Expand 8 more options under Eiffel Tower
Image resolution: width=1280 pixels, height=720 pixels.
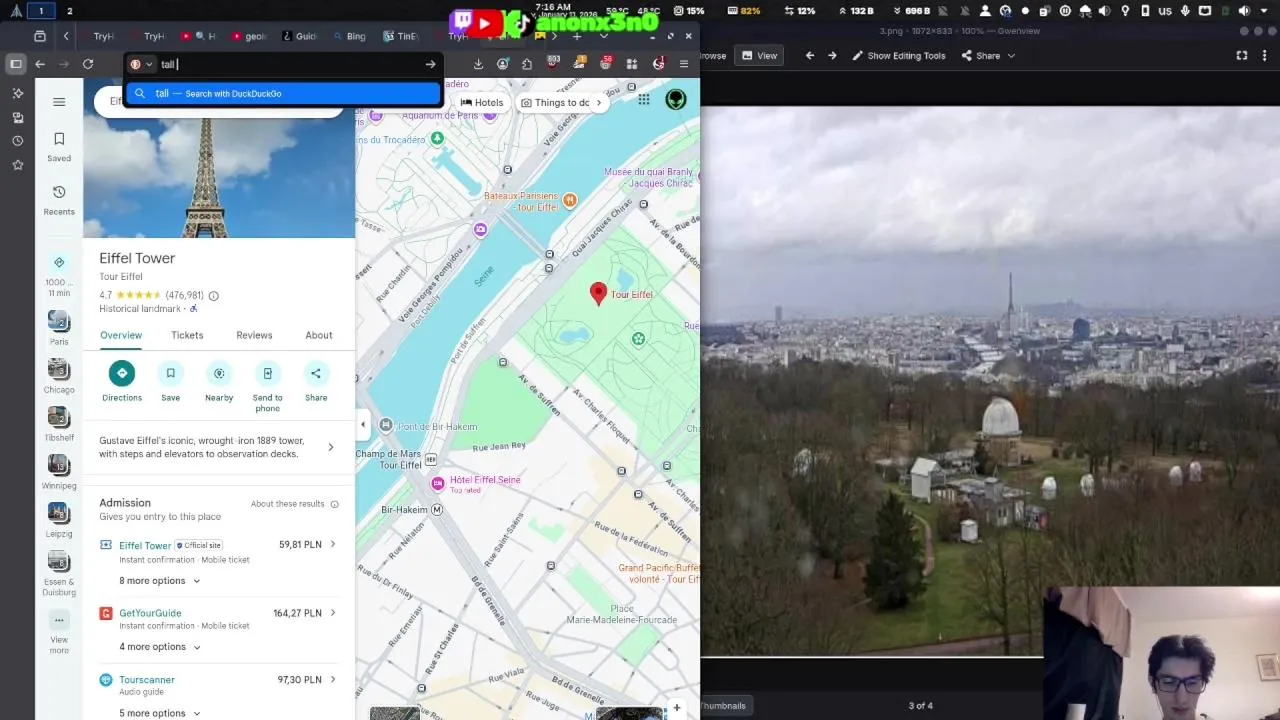(159, 581)
